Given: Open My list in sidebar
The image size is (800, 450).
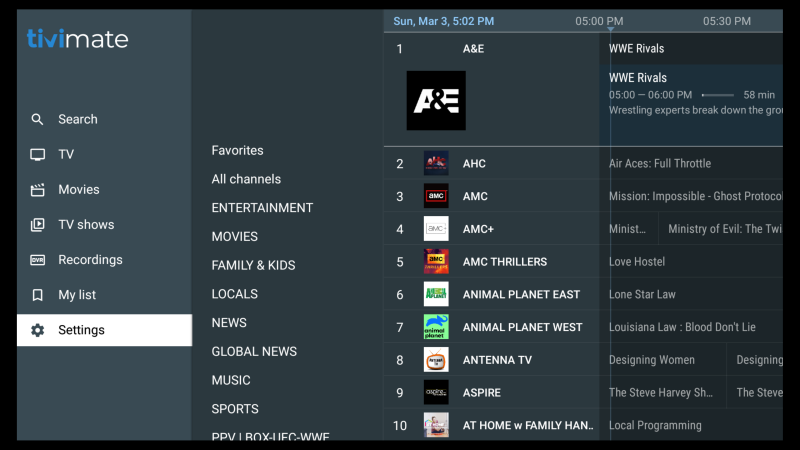Looking at the screenshot, I should 77,295.
